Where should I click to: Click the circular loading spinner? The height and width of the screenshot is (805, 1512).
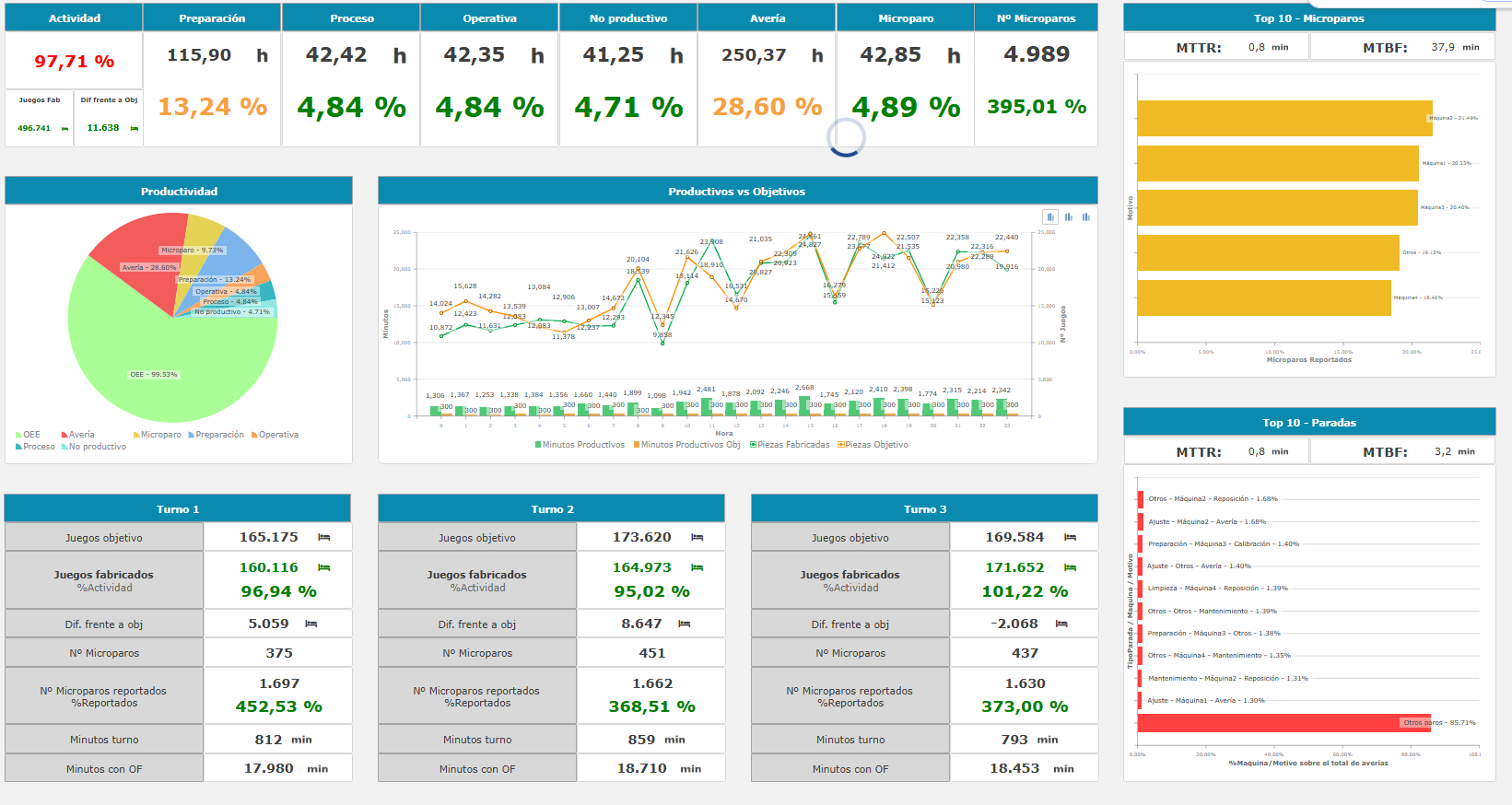[846, 137]
